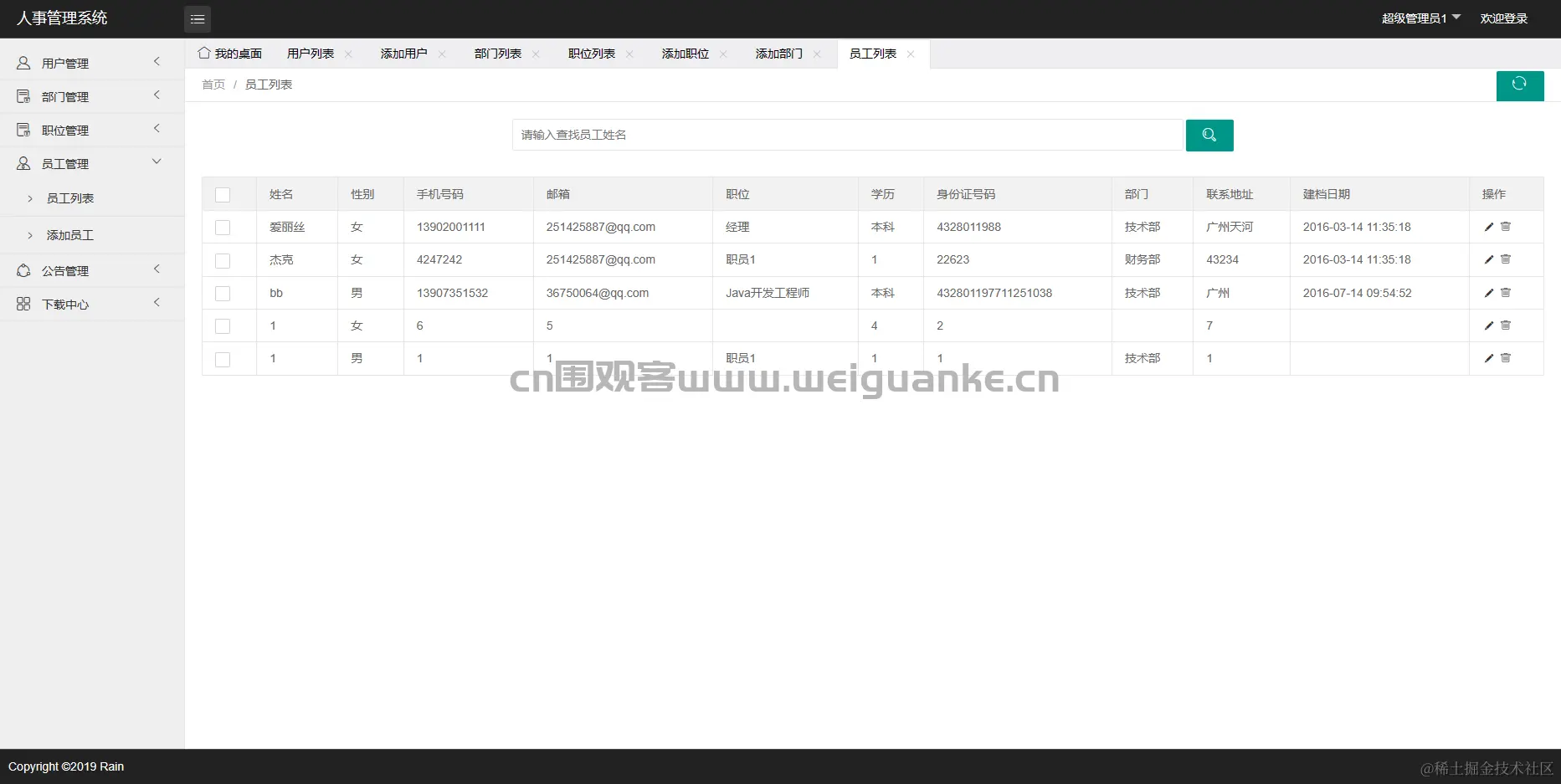Click the green search magnifier button
The width and height of the screenshot is (1561, 784).
coord(1209,135)
